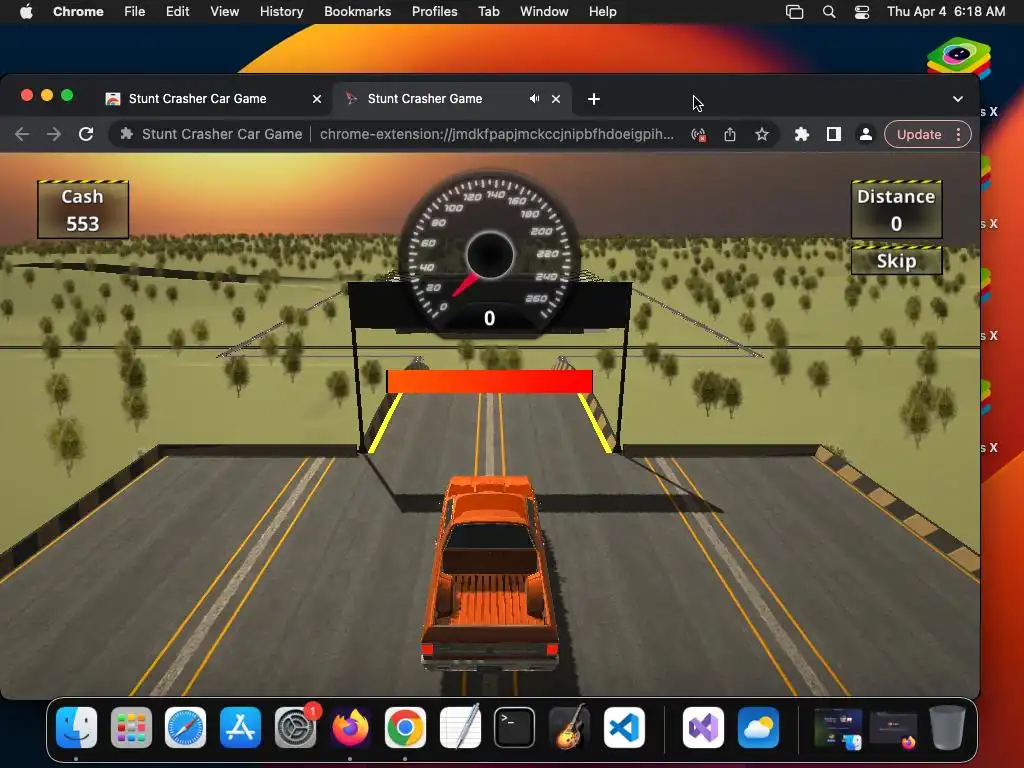The height and width of the screenshot is (768, 1024).
Task: Open Terminal from the dock
Action: pyautogui.click(x=515, y=728)
